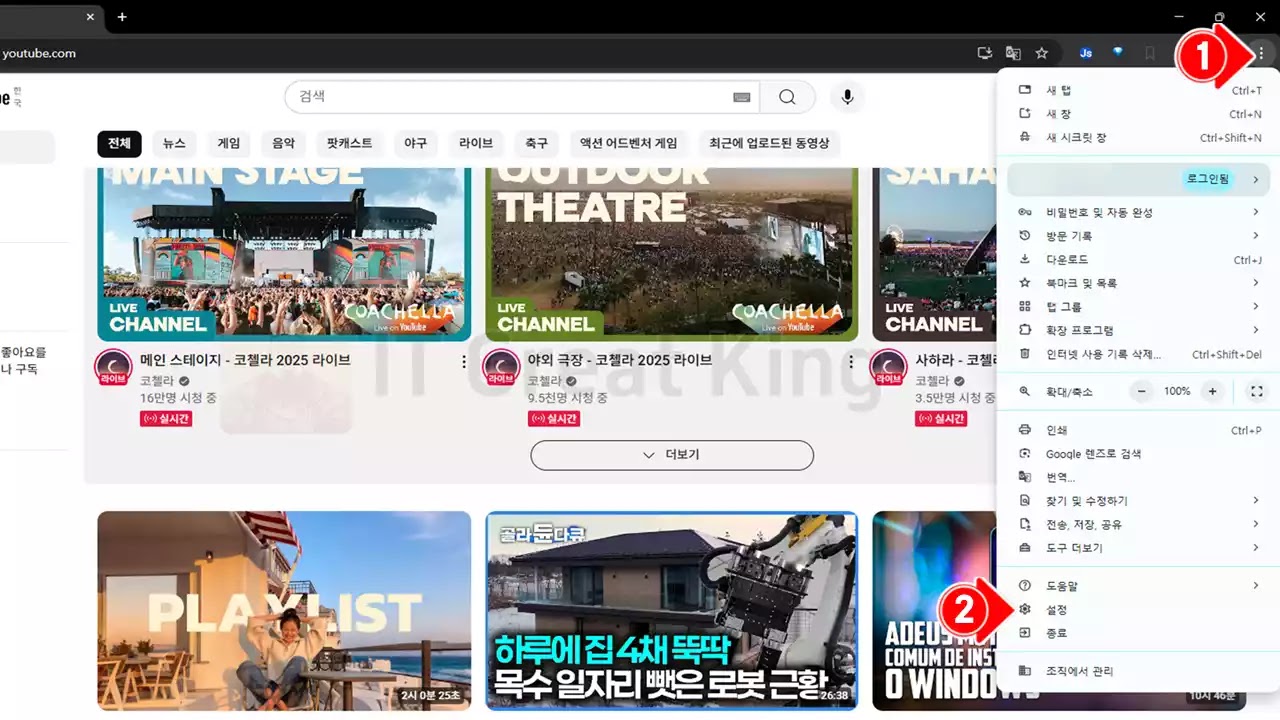Viewport: 1280px width, 720px height.
Task: Select the 게임 filter chip
Action: [229, 143]
